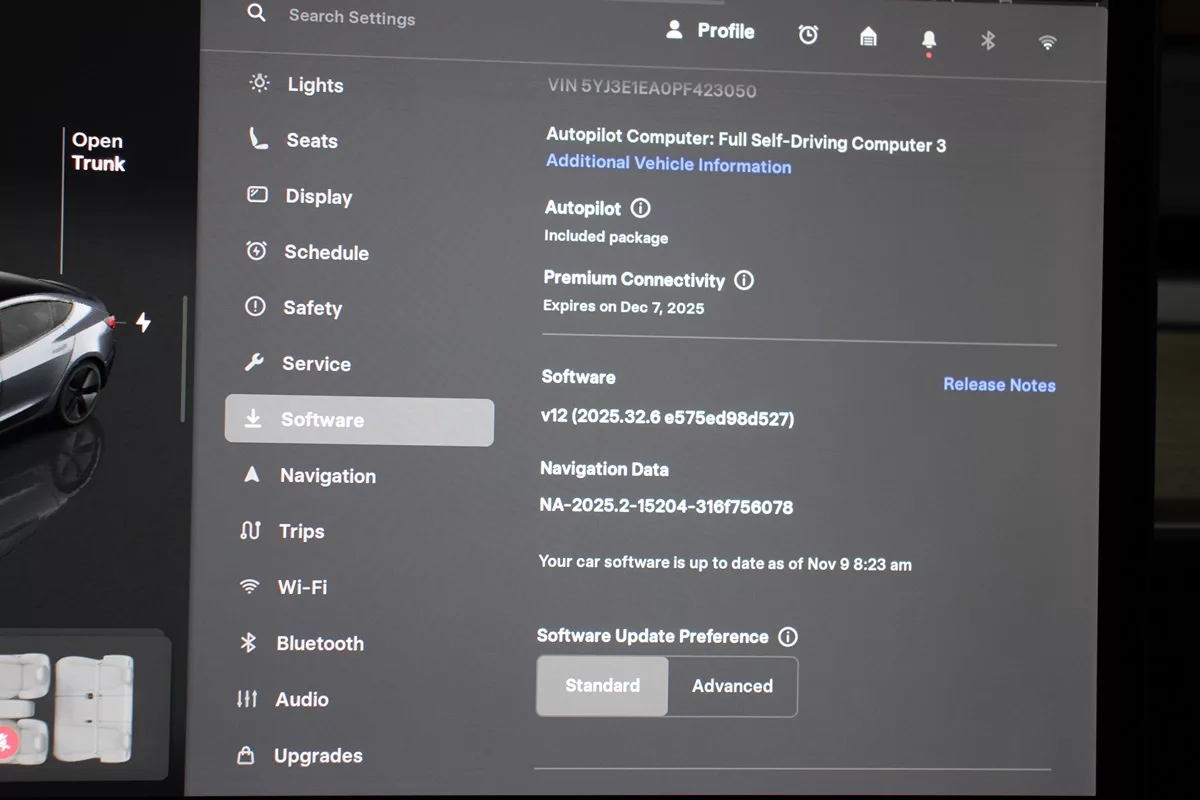Click the Premium Connectivity info icon

(744, 280)
